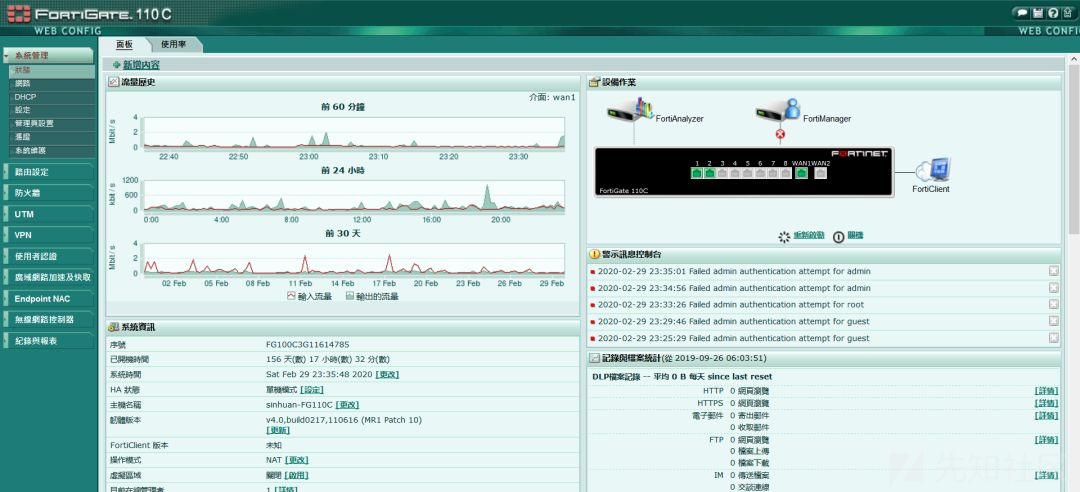Open 詳細 for FTP DLP record
This screenshot has width=1080, height=492.
click(x=1046, y=440)
